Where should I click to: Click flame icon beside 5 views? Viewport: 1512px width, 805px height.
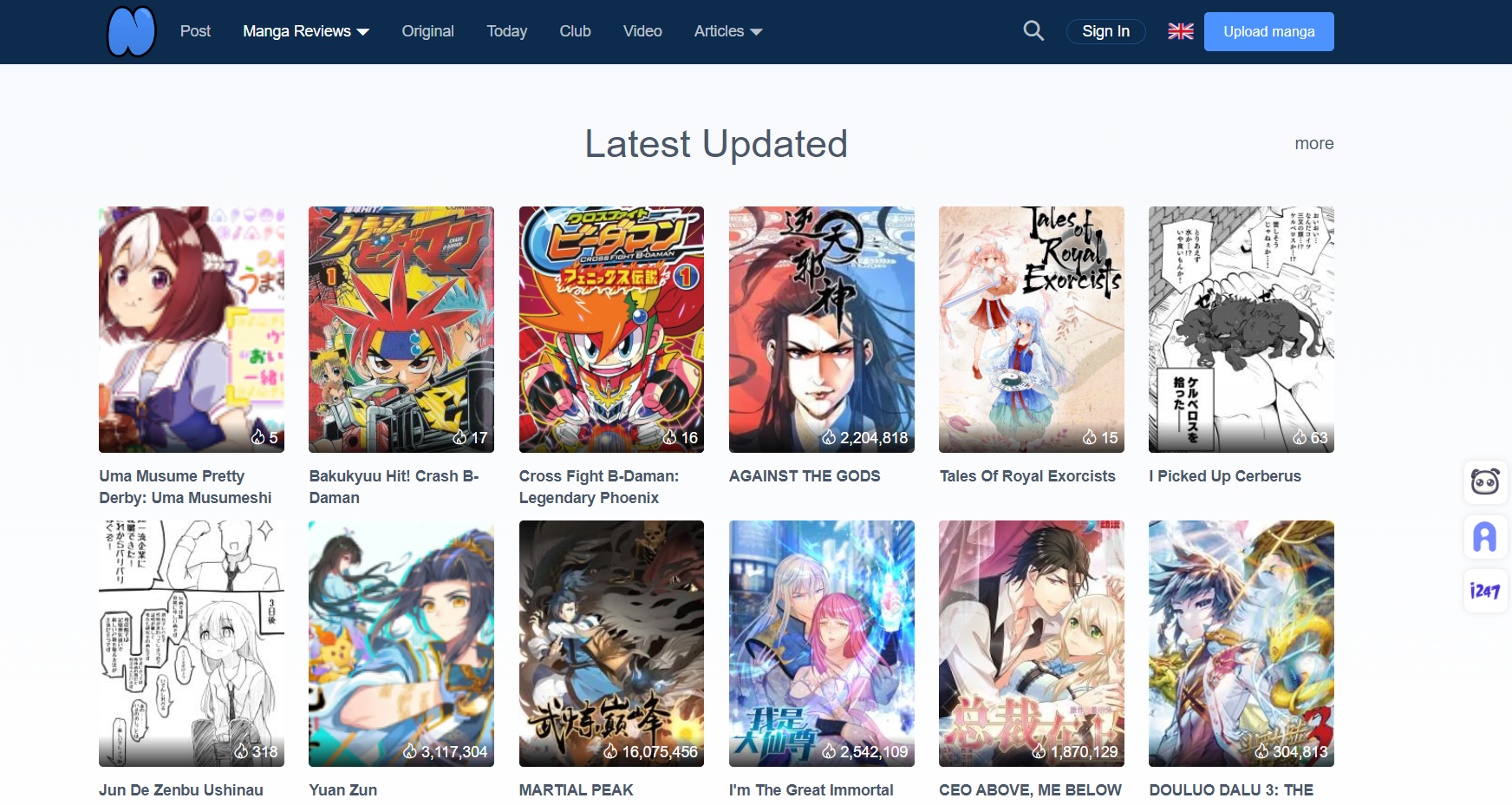(x=257, y=437)
